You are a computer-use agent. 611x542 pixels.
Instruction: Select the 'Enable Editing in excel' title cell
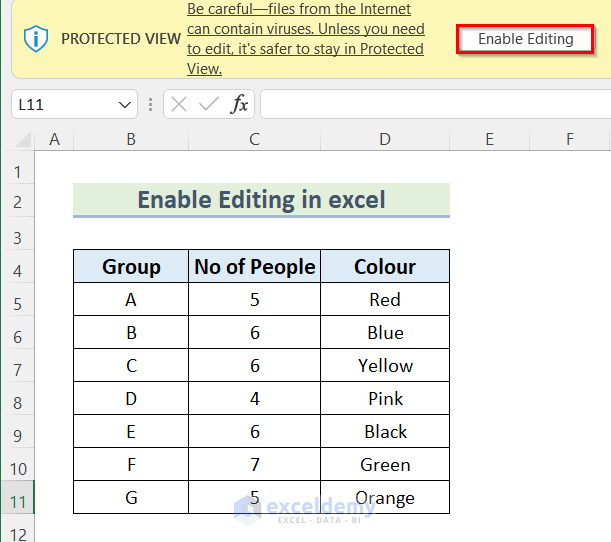(261, 200)
